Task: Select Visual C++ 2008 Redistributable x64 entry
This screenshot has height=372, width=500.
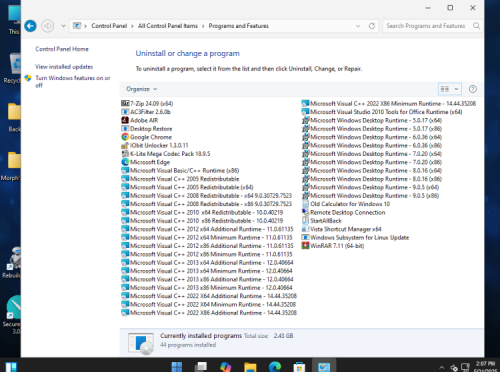Action: [207, 195]
